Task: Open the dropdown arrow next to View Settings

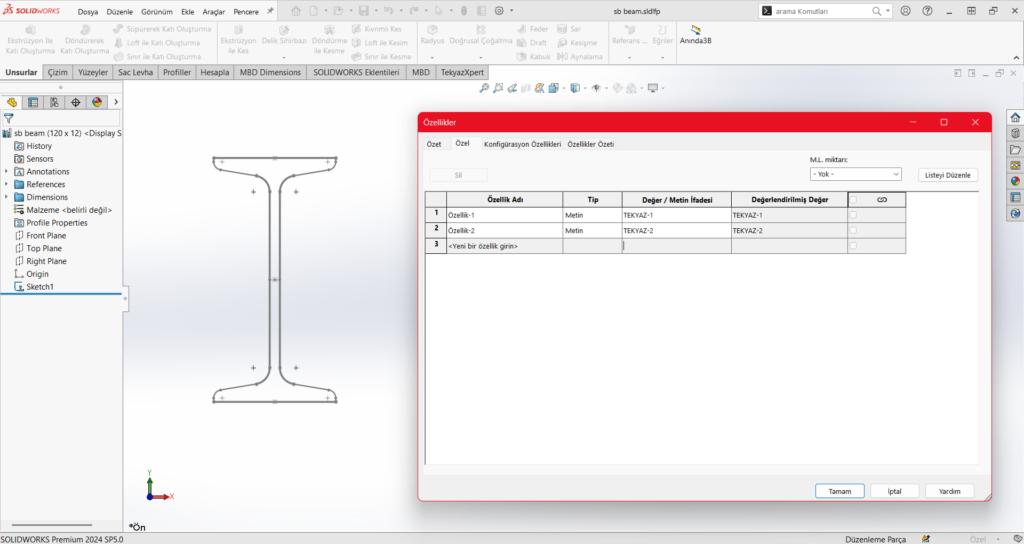Action: click(663, 88)
